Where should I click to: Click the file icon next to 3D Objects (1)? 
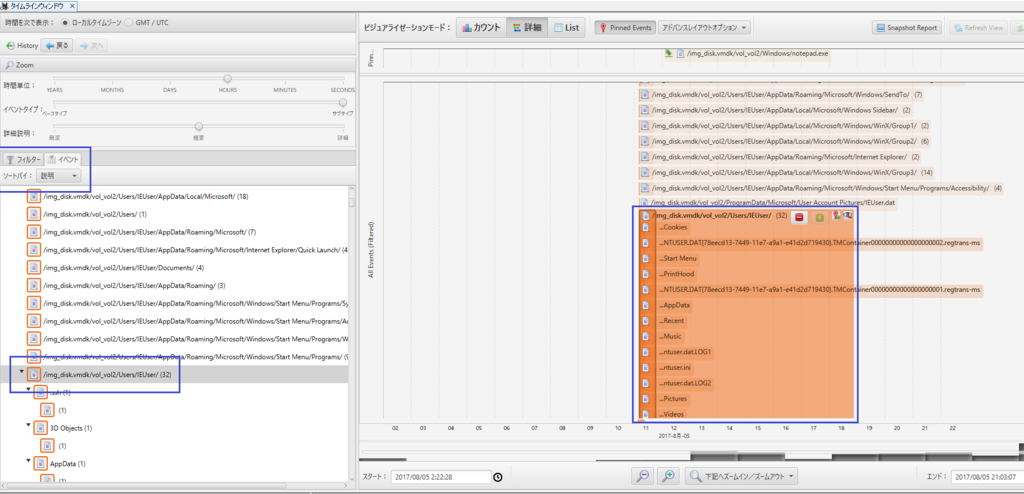tap(40, 428)
